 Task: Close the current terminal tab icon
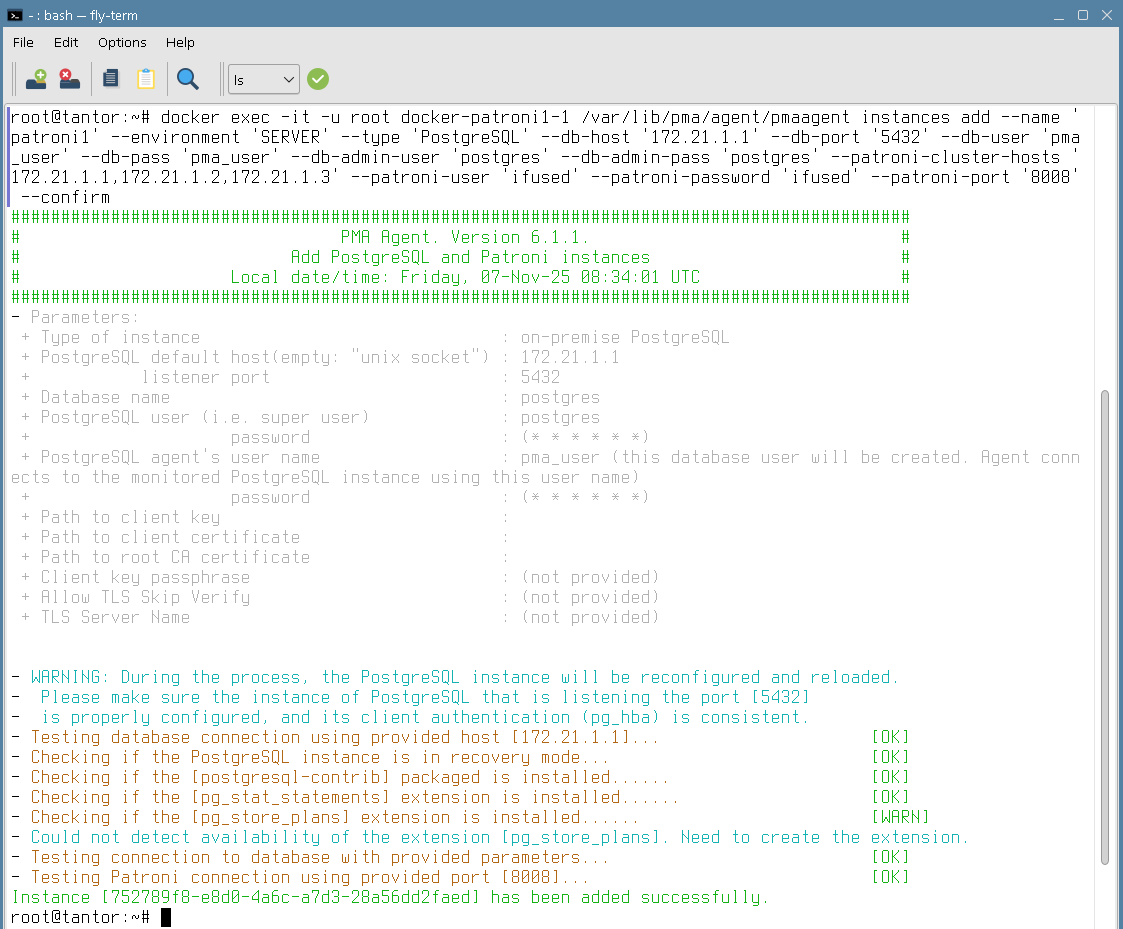click(x=68, y=79)
